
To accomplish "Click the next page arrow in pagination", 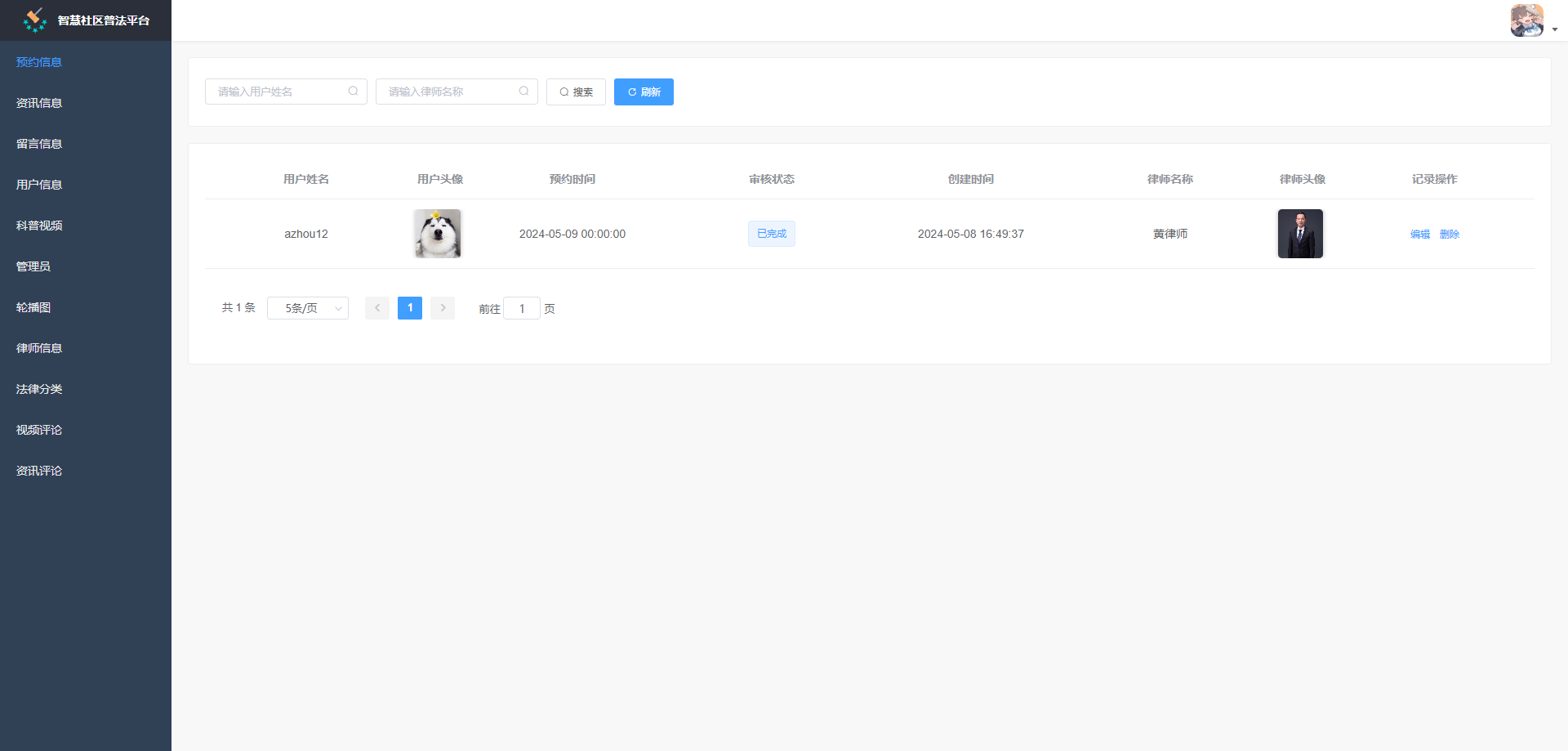I will [442, 308].
